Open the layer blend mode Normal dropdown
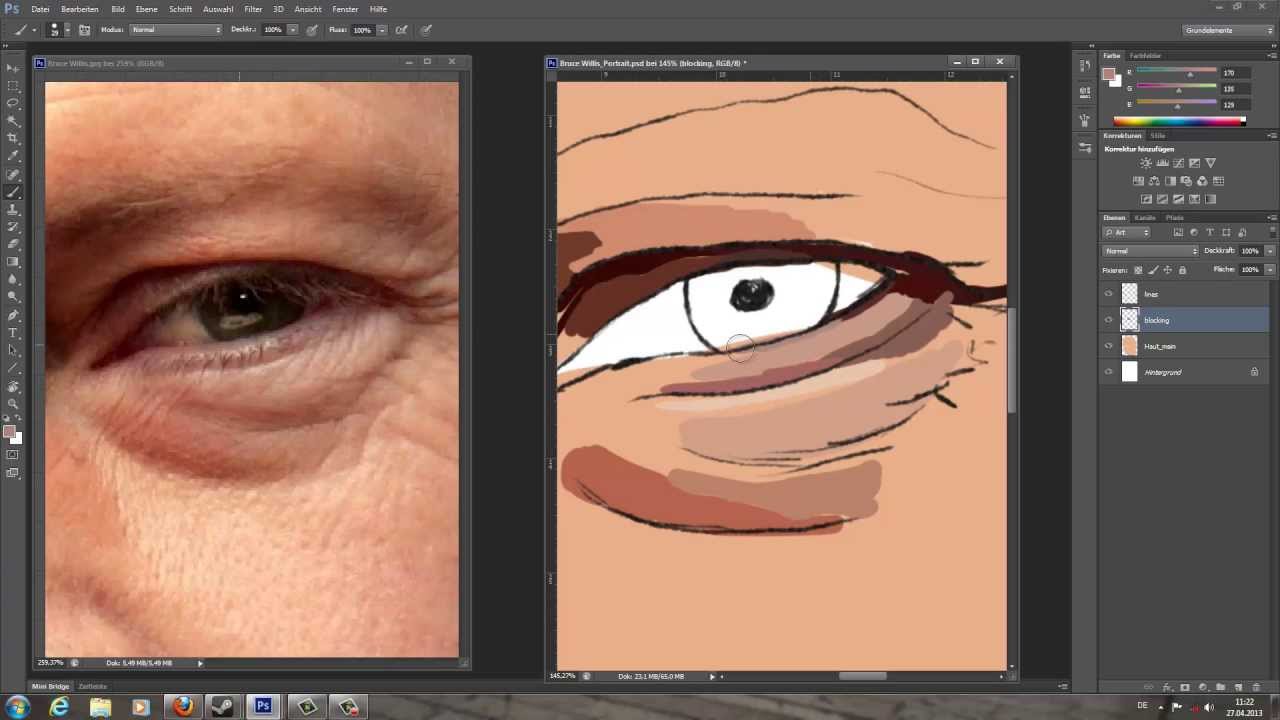The height and width of the screenshot is (720, 1280). click(x=1150, y=251)
